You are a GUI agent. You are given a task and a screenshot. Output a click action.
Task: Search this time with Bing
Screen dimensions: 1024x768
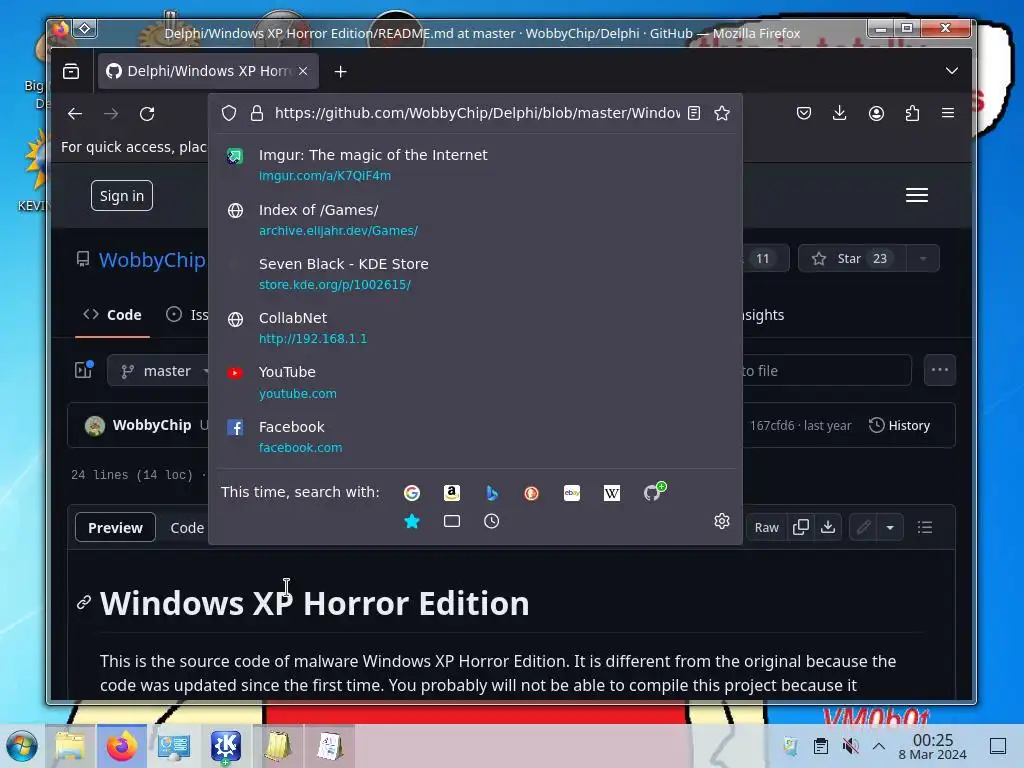pos(492,493)
